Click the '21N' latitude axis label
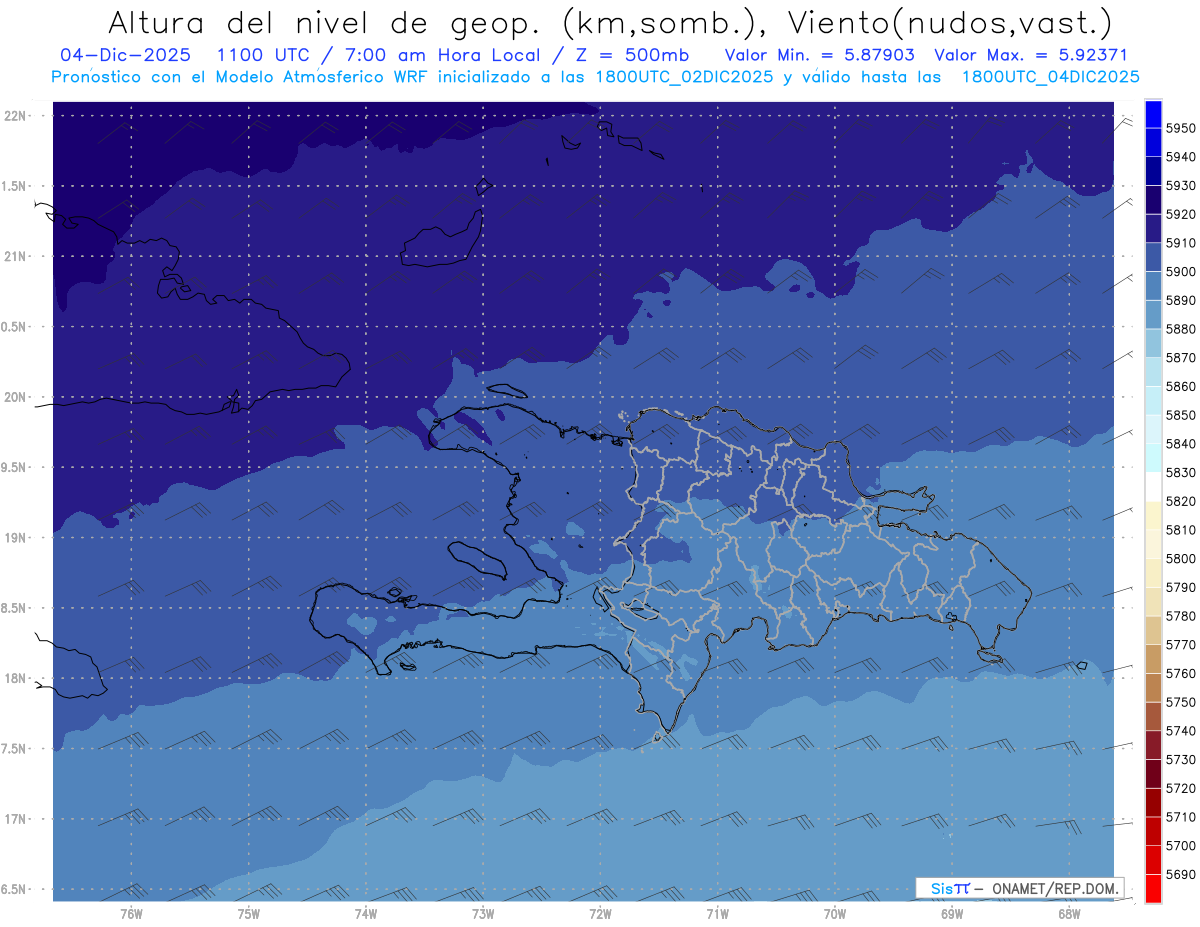Image resolution: width=1200 pixels, height=927 pixels. [x=15, y=257]
